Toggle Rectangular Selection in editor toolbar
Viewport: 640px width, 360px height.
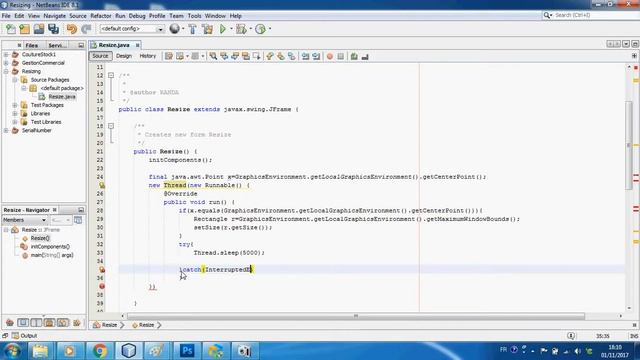point(256,56)
